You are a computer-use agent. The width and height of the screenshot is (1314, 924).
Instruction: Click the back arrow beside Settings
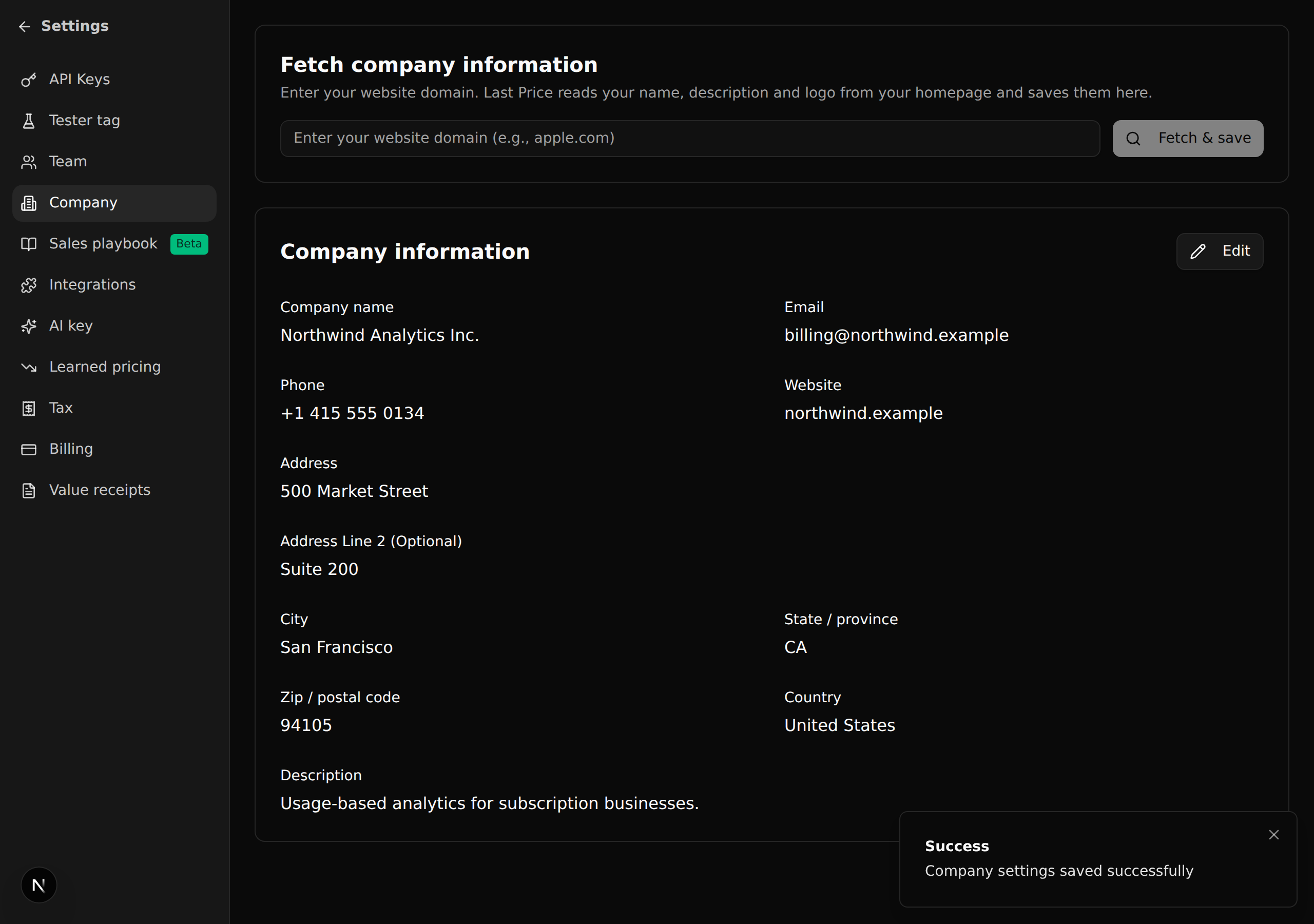25,26
